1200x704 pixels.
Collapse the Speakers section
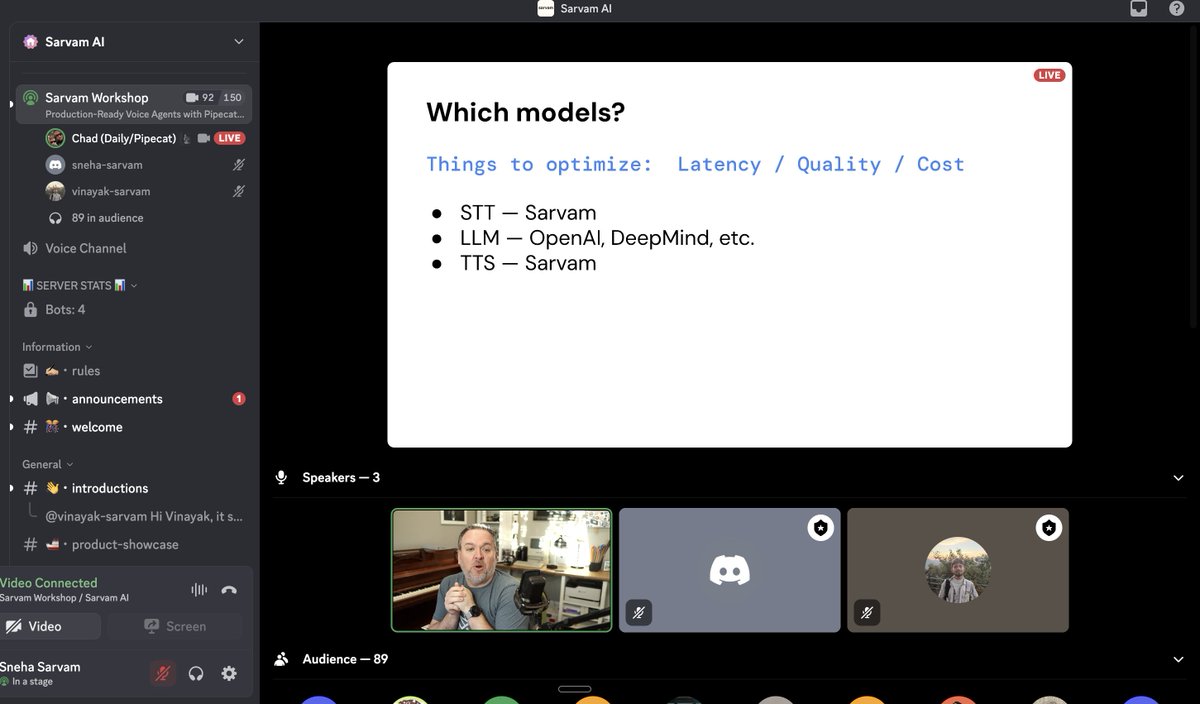pos(1178,477)
